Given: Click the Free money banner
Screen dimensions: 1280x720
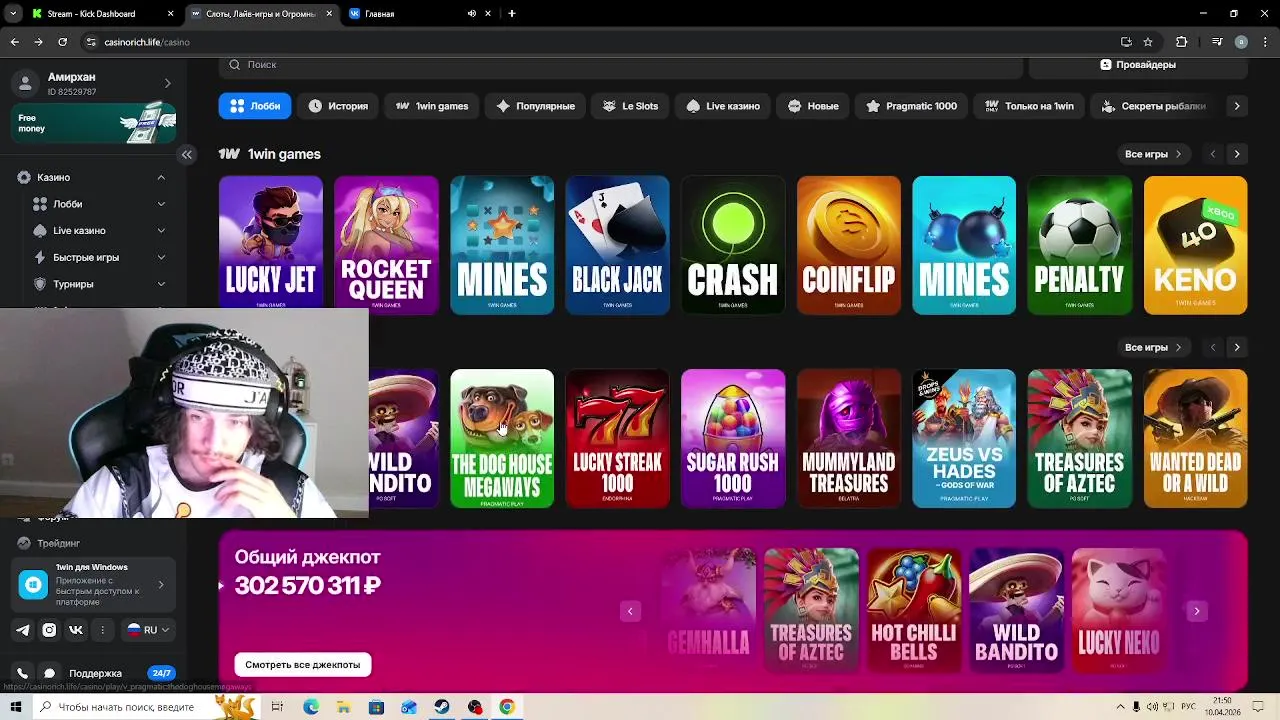Looking at the screenshot, I should coord(94,123).
